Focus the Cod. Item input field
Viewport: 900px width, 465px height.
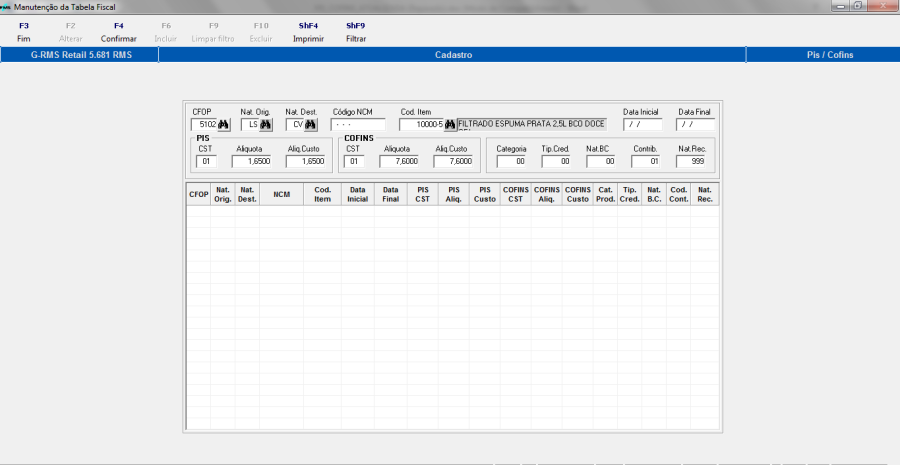click(x=421, y=125)
